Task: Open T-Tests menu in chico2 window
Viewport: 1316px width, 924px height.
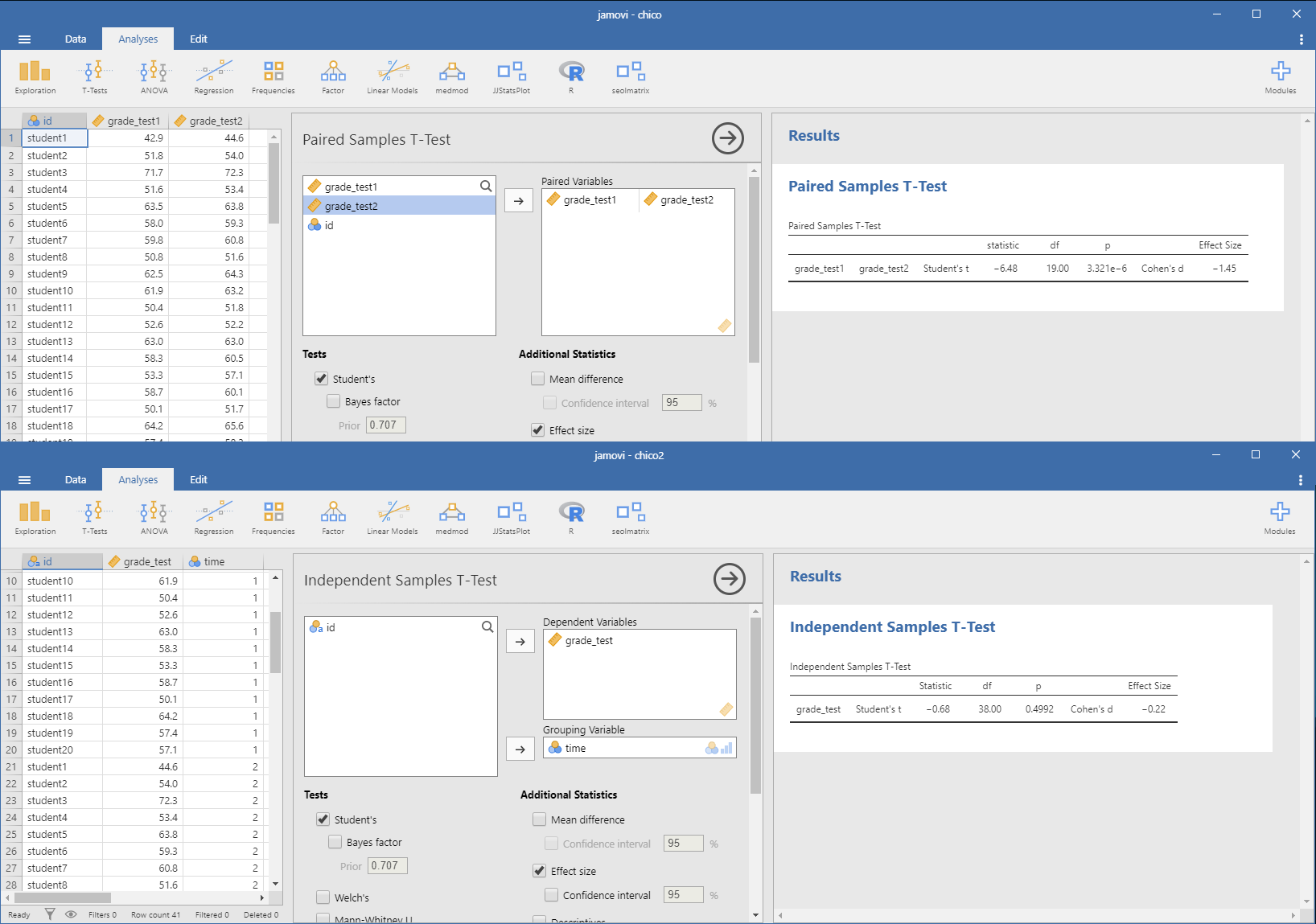Action: 95,519
